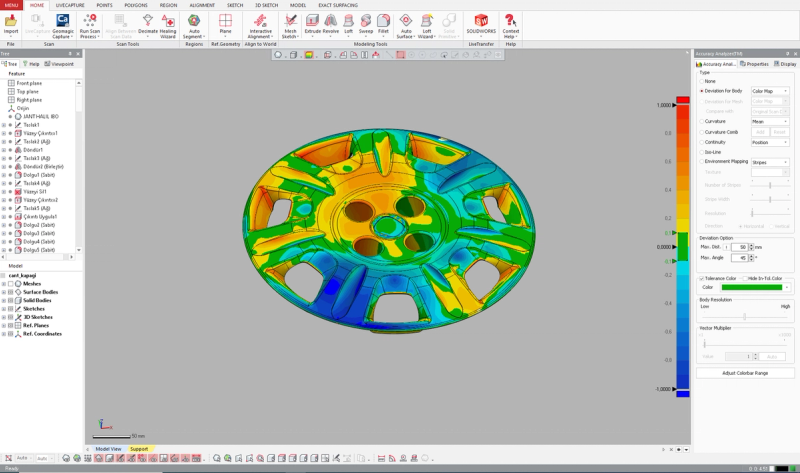Open the Mesh Sketch tool
Screen dimensions: 800x473
pyautogui.click(x=290, y=27)
